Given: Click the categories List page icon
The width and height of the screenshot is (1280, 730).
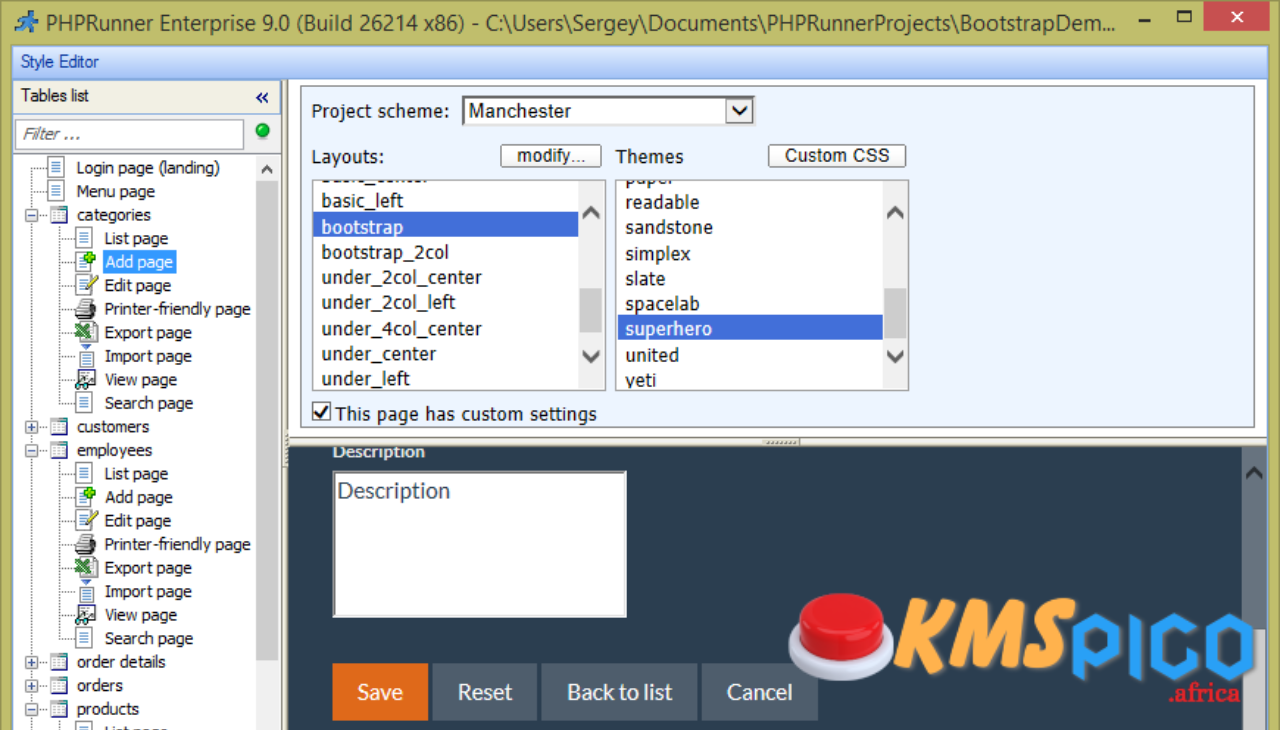Looking at the screenshot, I should tap(85, 238).
